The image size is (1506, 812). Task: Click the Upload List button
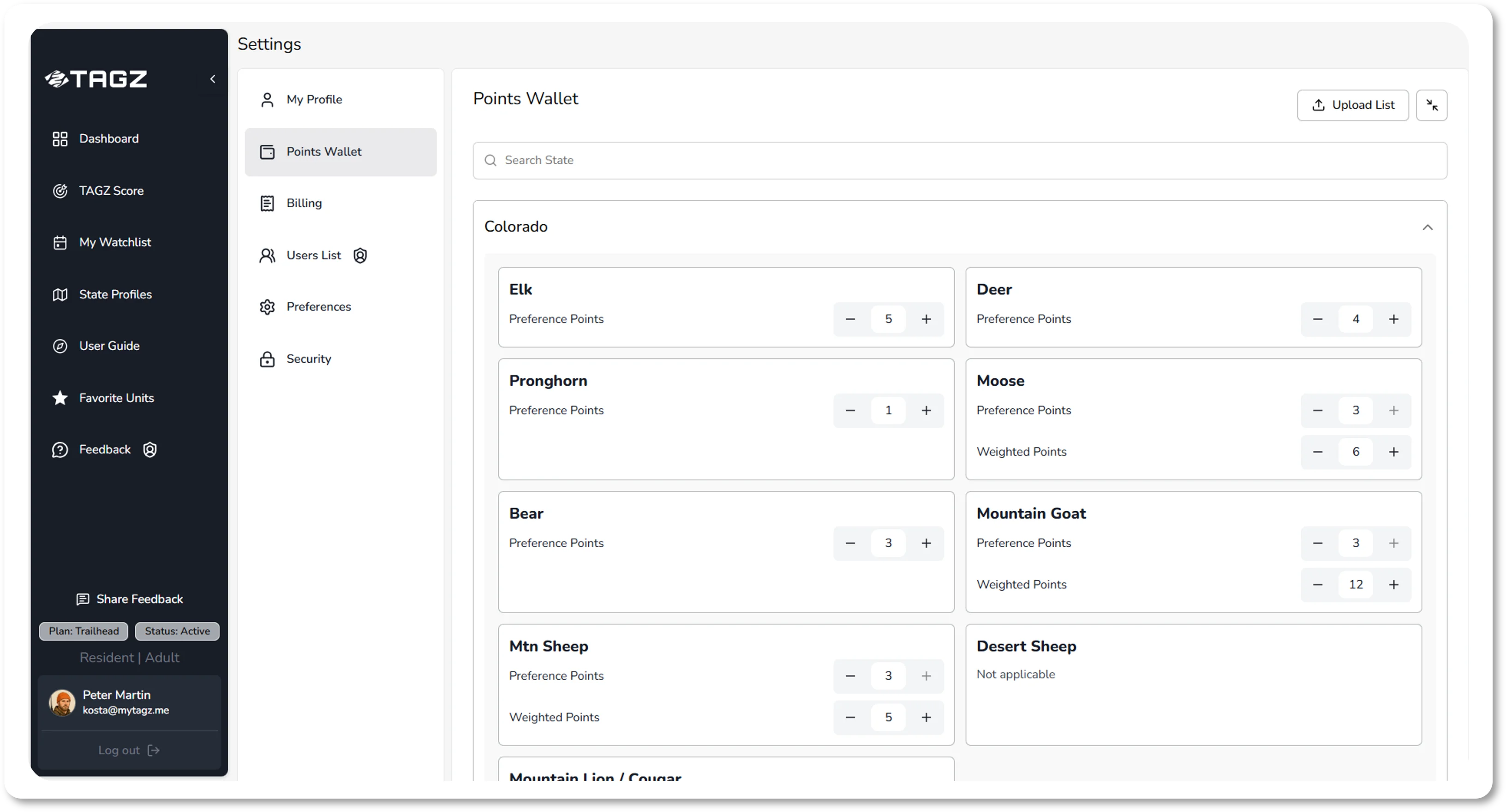pos(1353,105)
